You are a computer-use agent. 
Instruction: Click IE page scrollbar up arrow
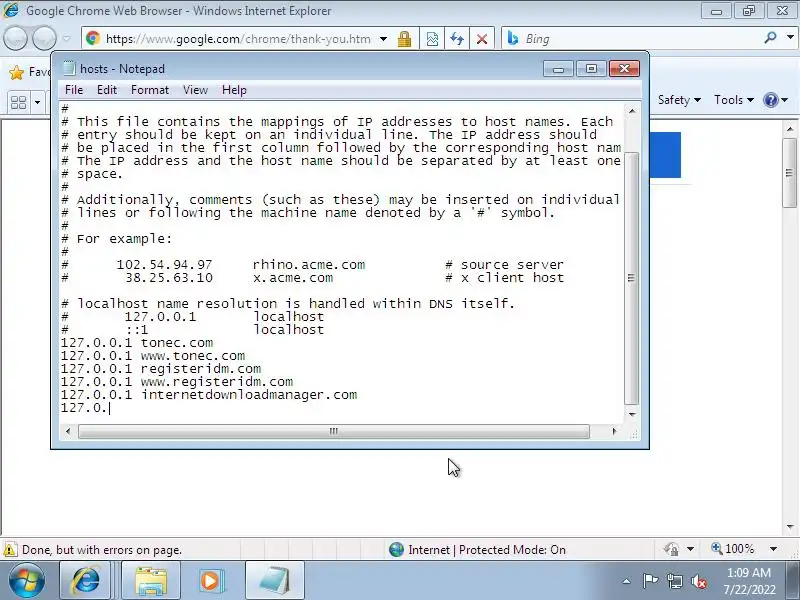(790, 129)
